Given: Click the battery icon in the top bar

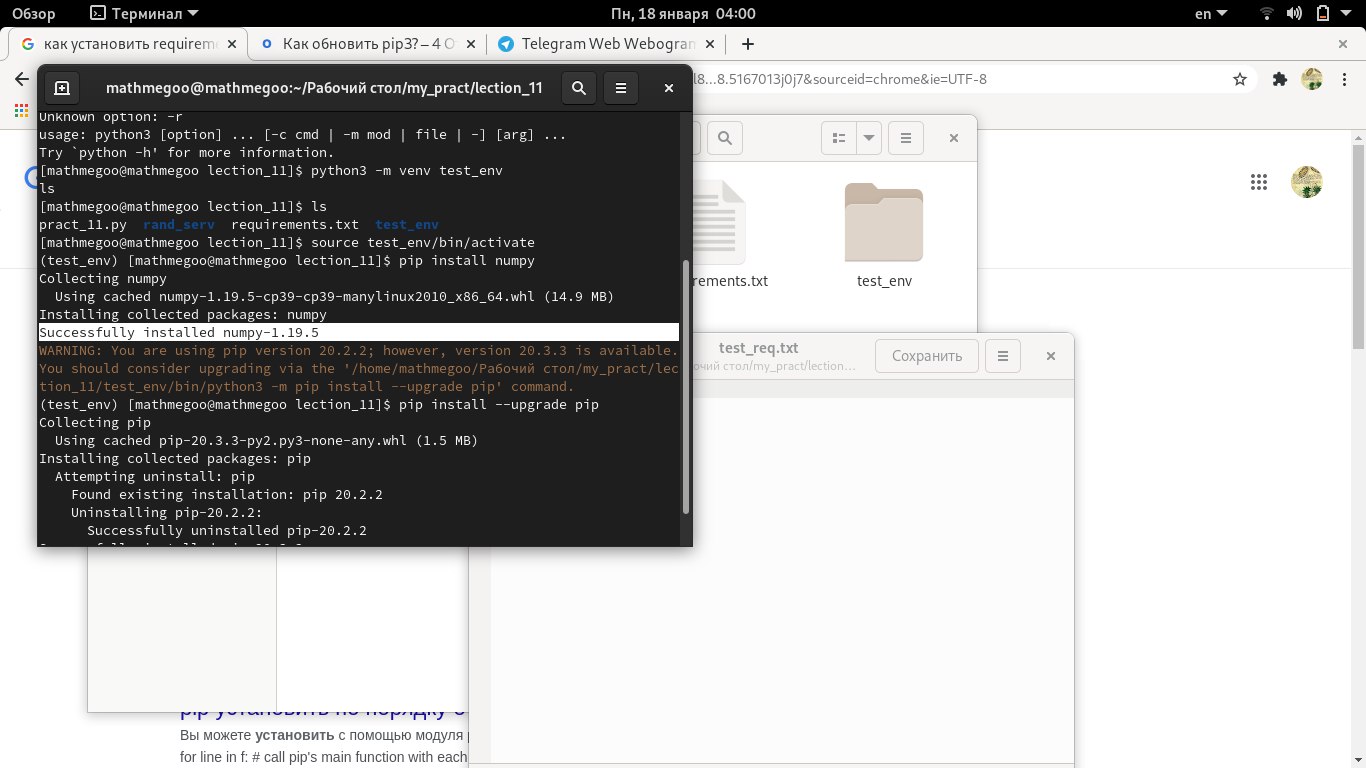Looking at the screenshot, I should [1323, 13].
